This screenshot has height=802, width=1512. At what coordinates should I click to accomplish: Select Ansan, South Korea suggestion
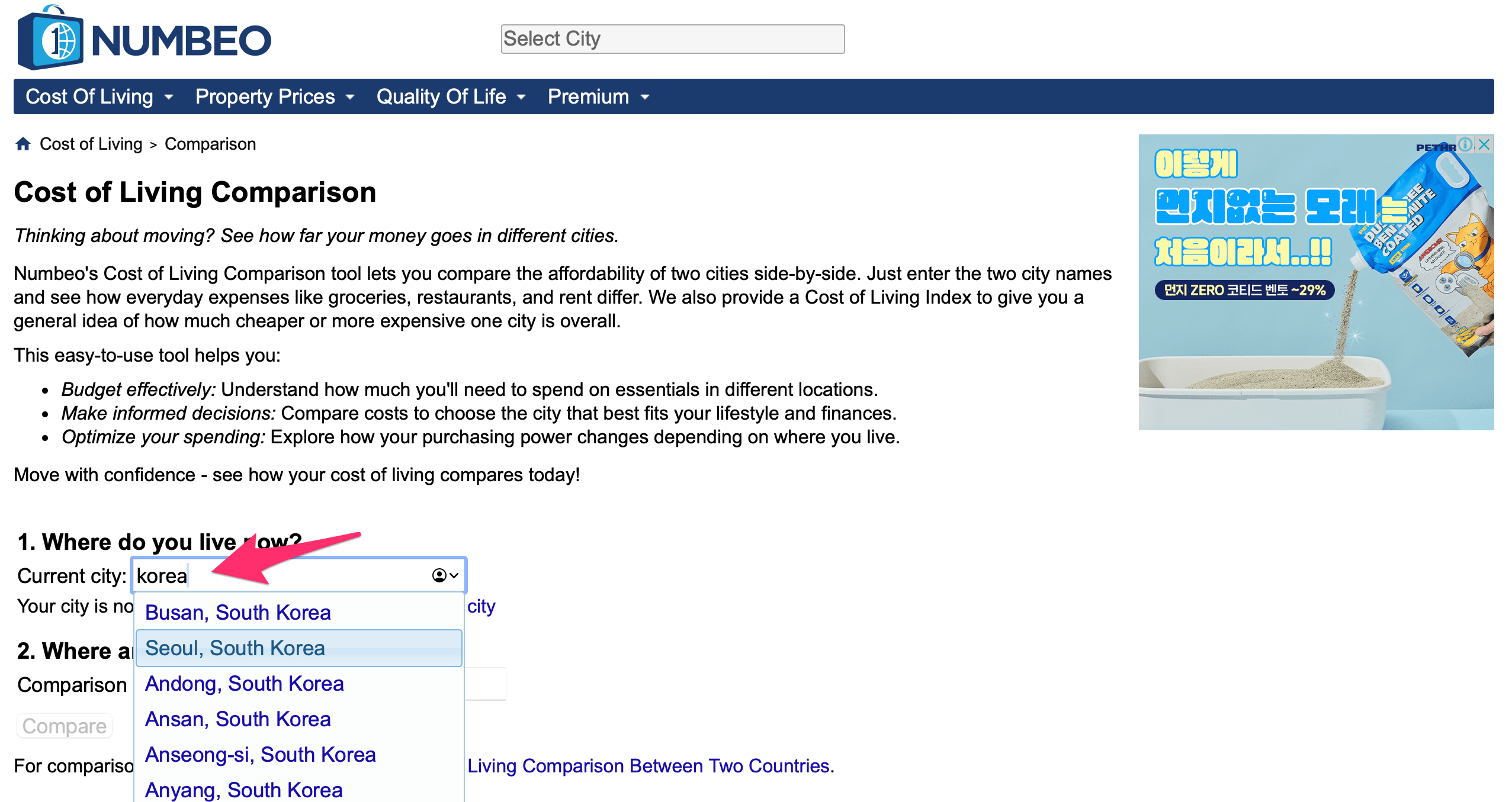(238, 719)
